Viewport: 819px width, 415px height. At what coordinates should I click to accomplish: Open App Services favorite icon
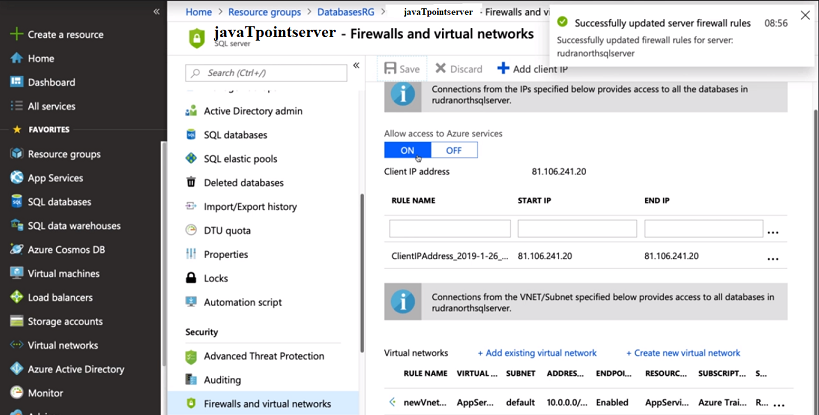(x=17, y=177)
